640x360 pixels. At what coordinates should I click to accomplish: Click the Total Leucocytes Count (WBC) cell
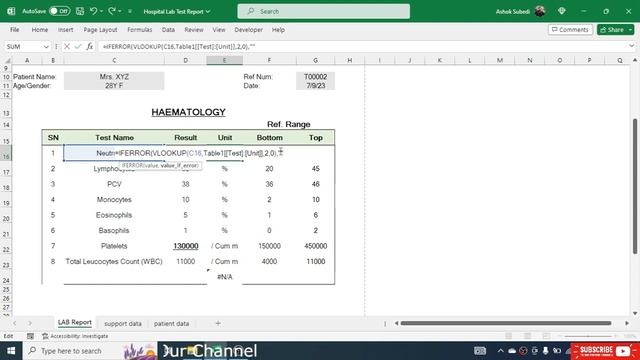click(x=114, y=262)
